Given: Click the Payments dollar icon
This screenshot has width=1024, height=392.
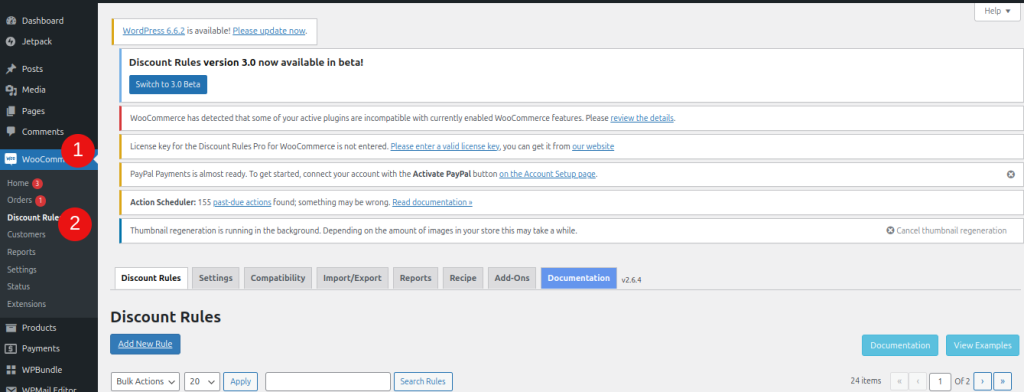Looking at the screenshot, I should (10, 349).
